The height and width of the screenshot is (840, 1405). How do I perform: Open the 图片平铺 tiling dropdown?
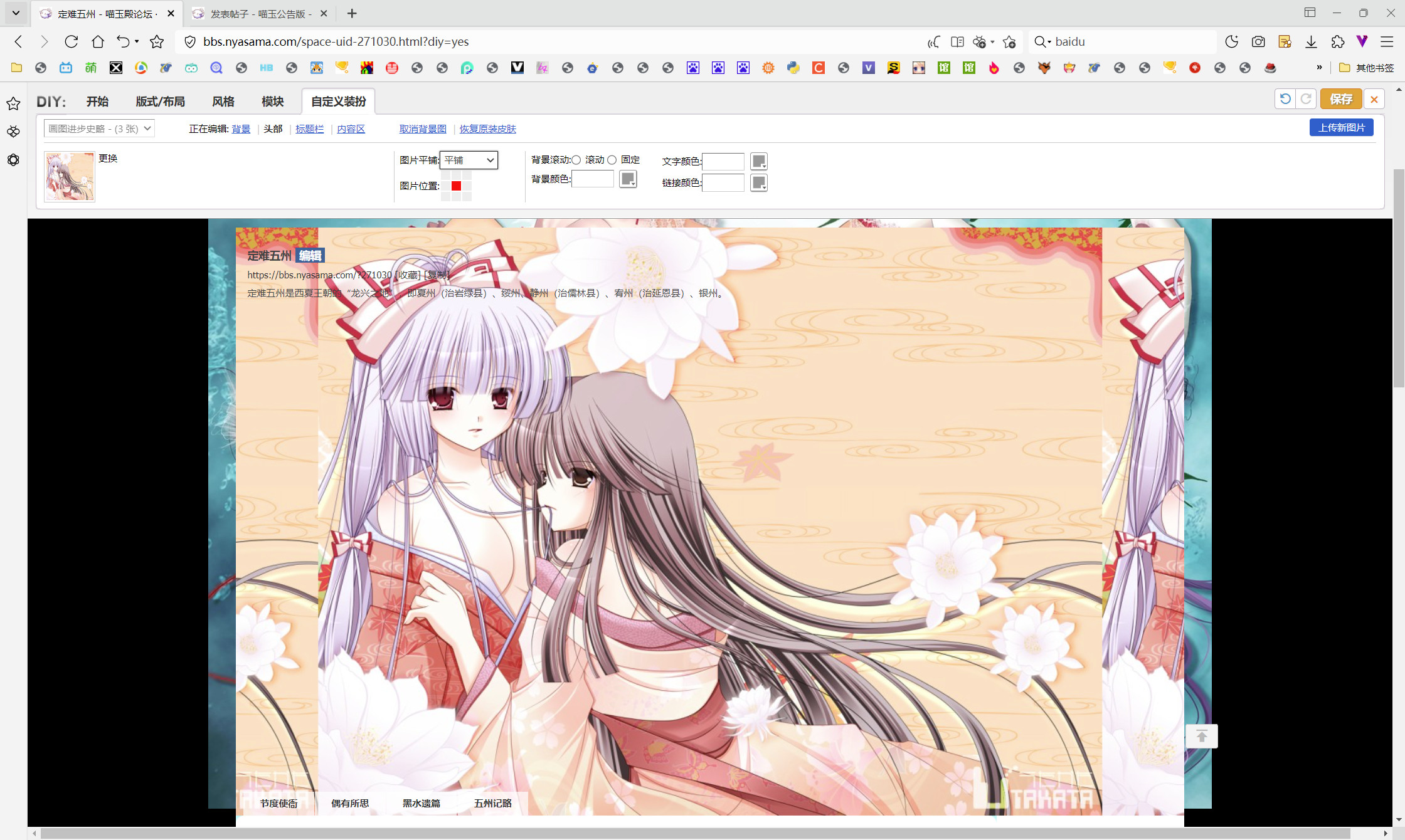(469, 160)
